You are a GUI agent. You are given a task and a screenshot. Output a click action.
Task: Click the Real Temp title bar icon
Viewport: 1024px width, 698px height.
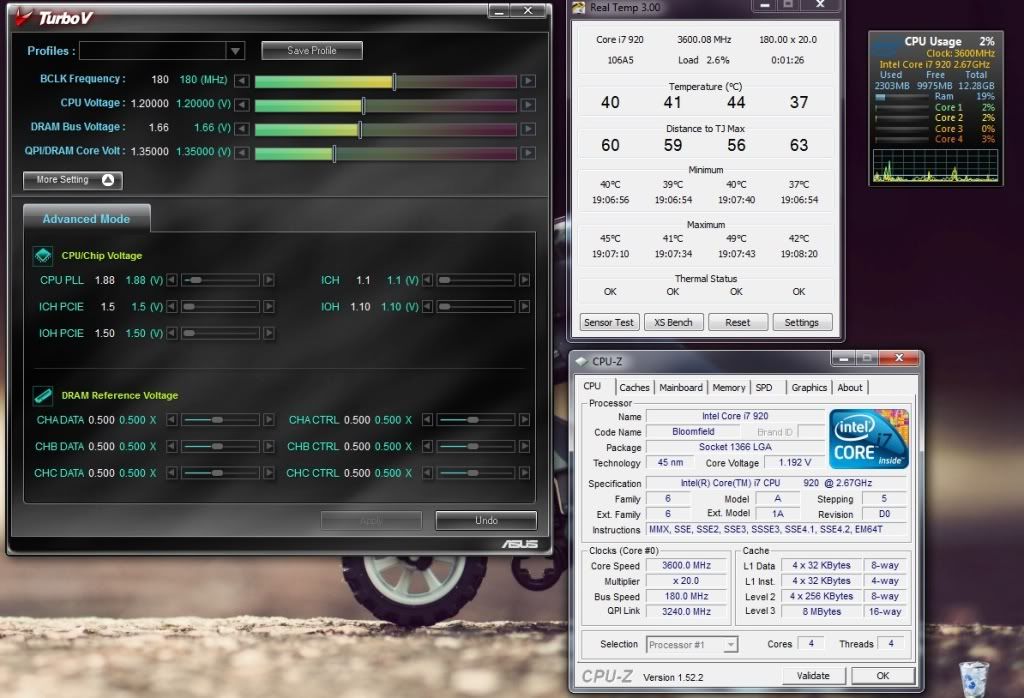pos(579,7)
